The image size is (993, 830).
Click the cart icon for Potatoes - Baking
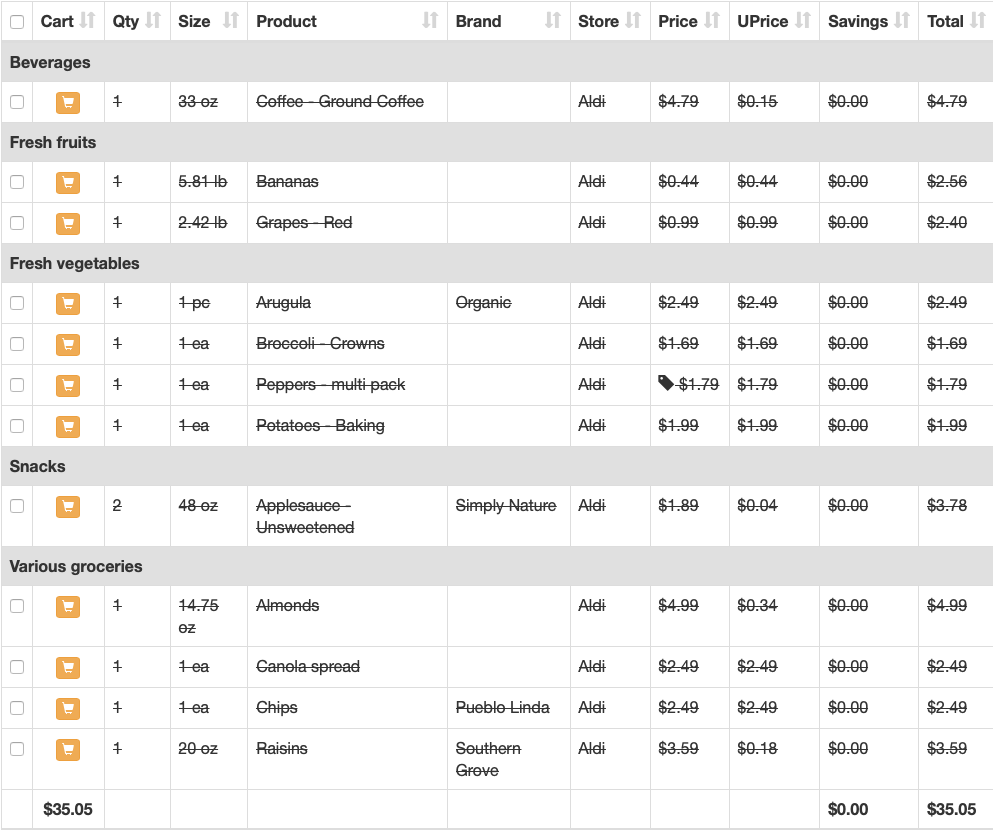point(68,427)
